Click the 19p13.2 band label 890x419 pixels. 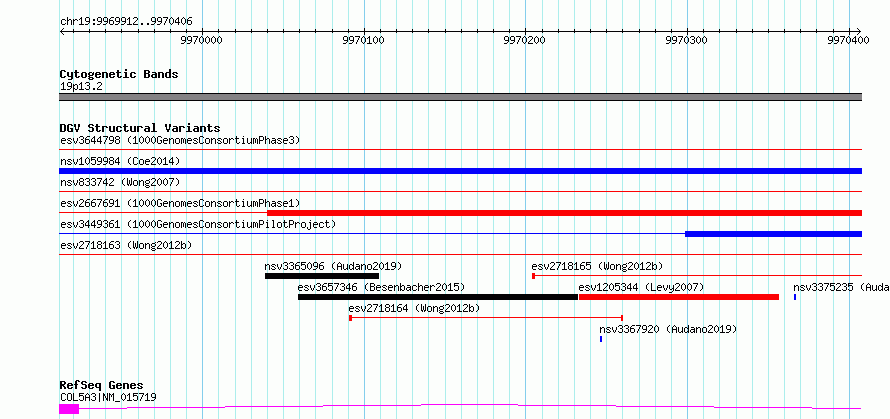tap(81, 87)
